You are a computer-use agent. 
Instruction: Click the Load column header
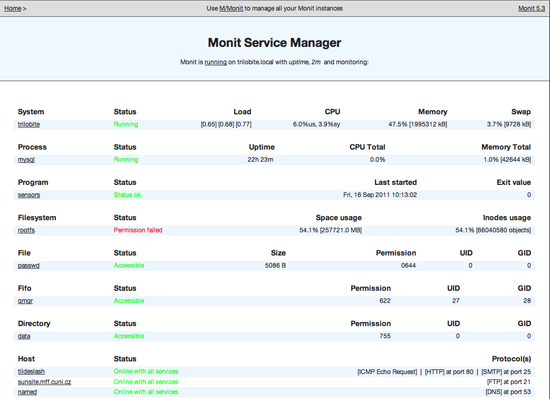242,112
